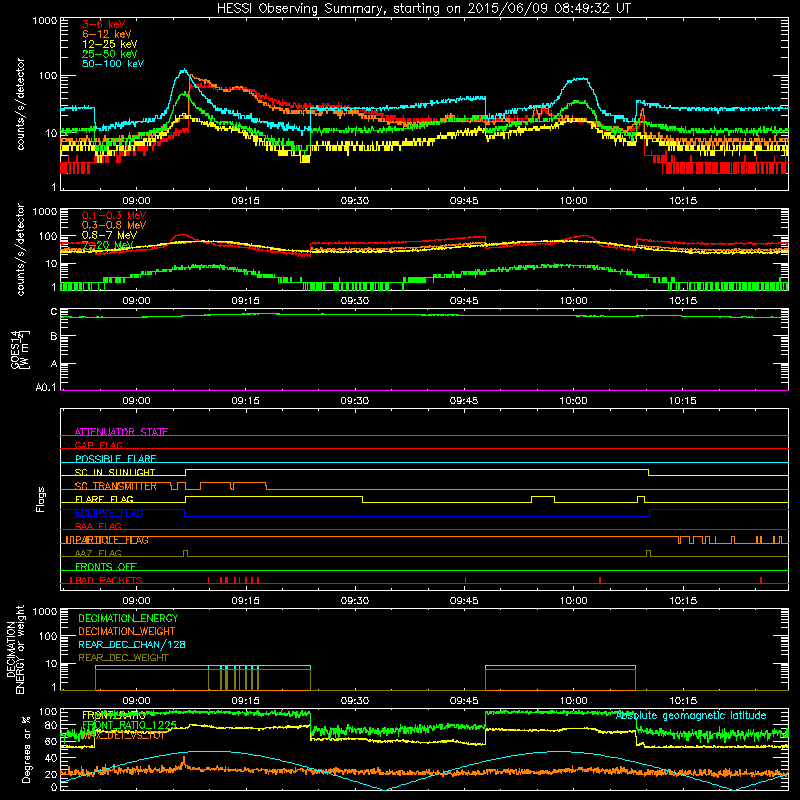
Task: Click the Absolute geomagnetic latitude label
Action: [x=691, y=716]
